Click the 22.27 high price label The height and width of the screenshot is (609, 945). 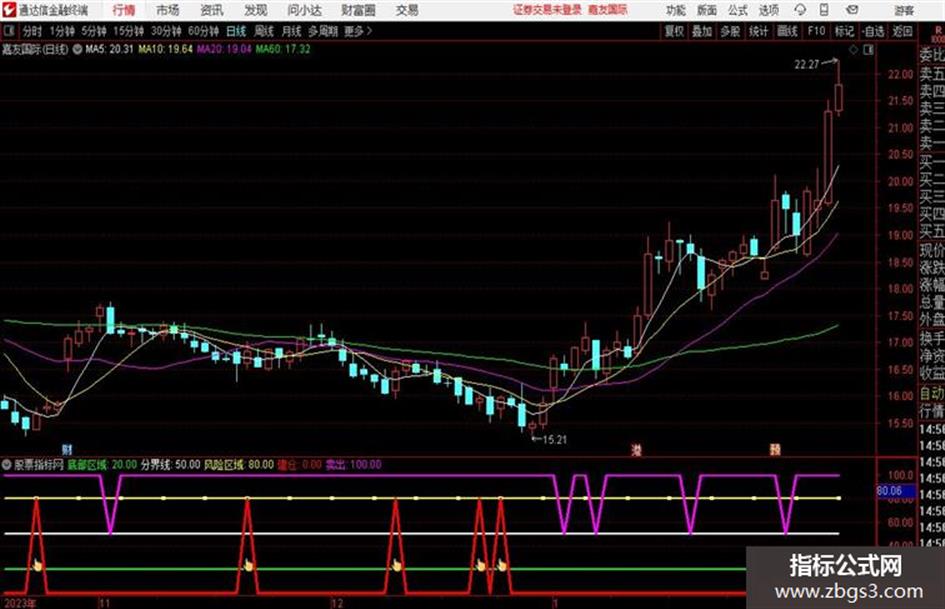(x=807, y=65)
